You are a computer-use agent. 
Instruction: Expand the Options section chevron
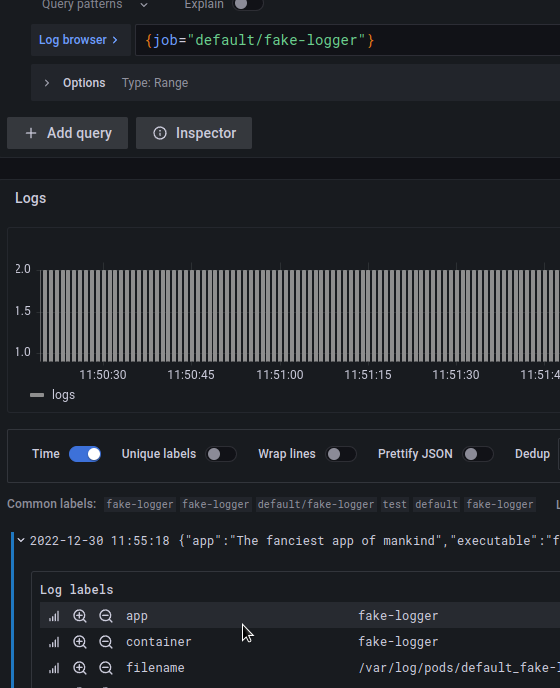click(47, 83)
